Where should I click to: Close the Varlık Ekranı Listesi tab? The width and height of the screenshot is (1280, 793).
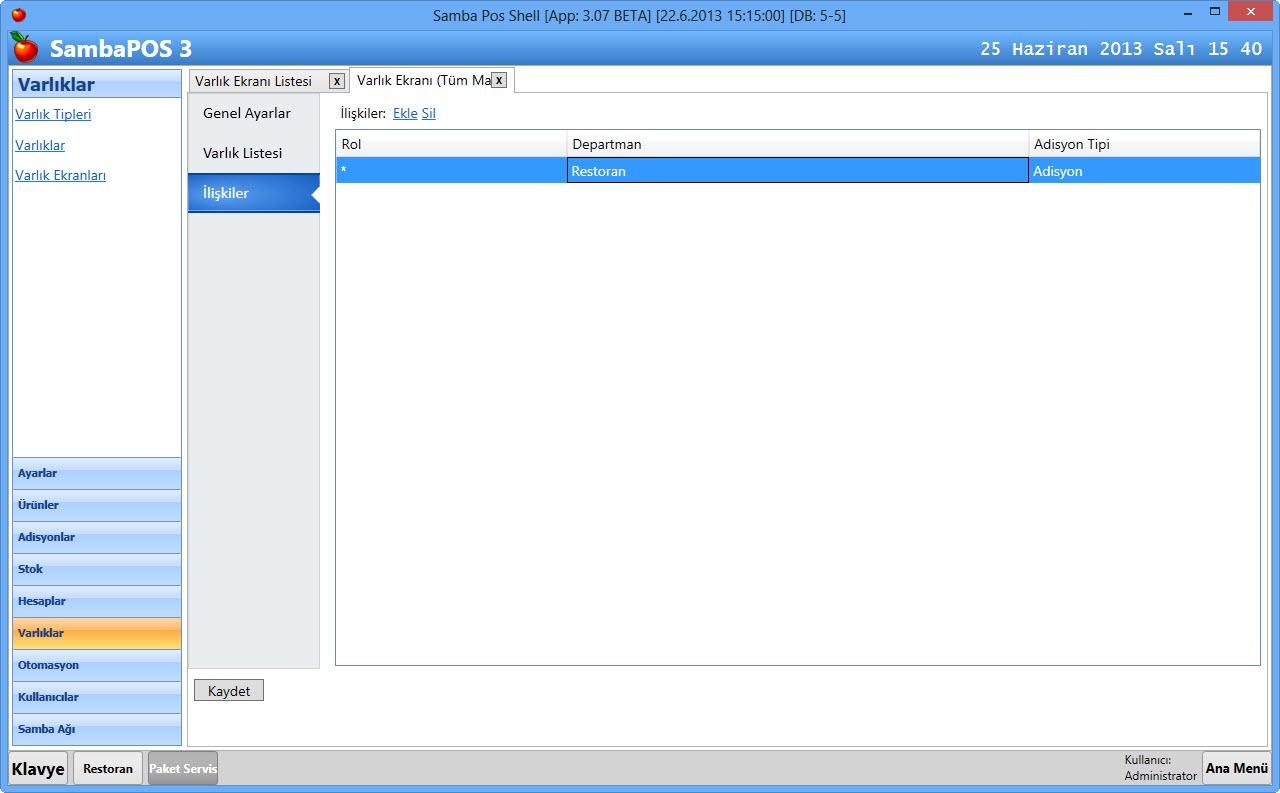(x=337, y=81)
